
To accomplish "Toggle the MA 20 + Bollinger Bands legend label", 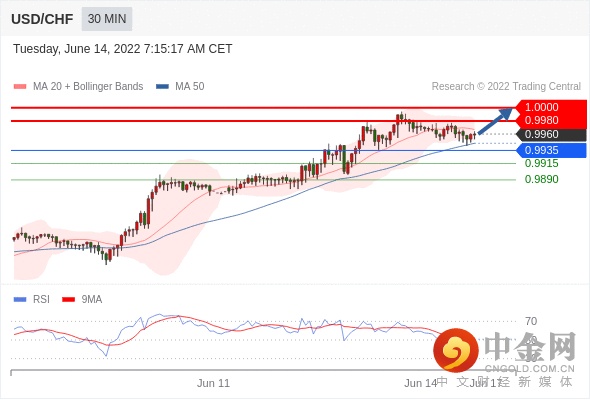I will pos(88,87).
